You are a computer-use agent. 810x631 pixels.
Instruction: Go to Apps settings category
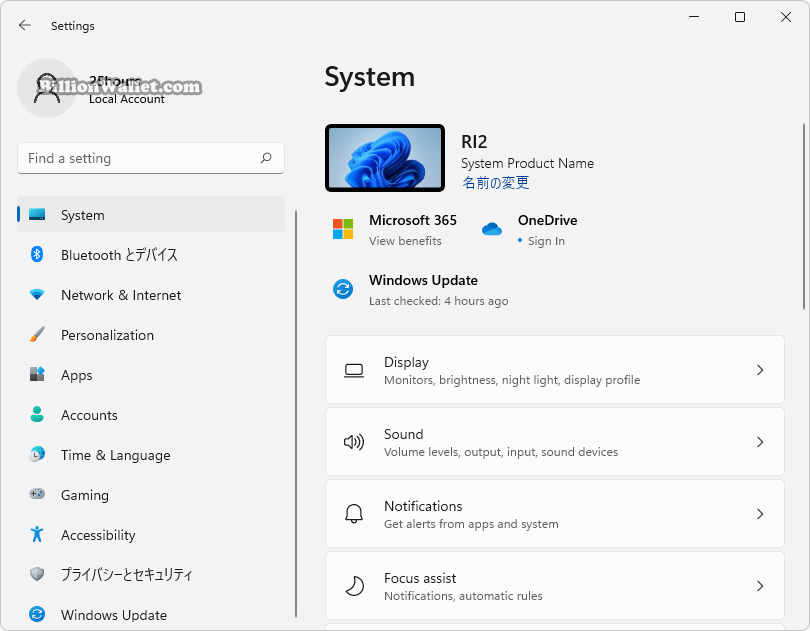[x=151, y=375]
